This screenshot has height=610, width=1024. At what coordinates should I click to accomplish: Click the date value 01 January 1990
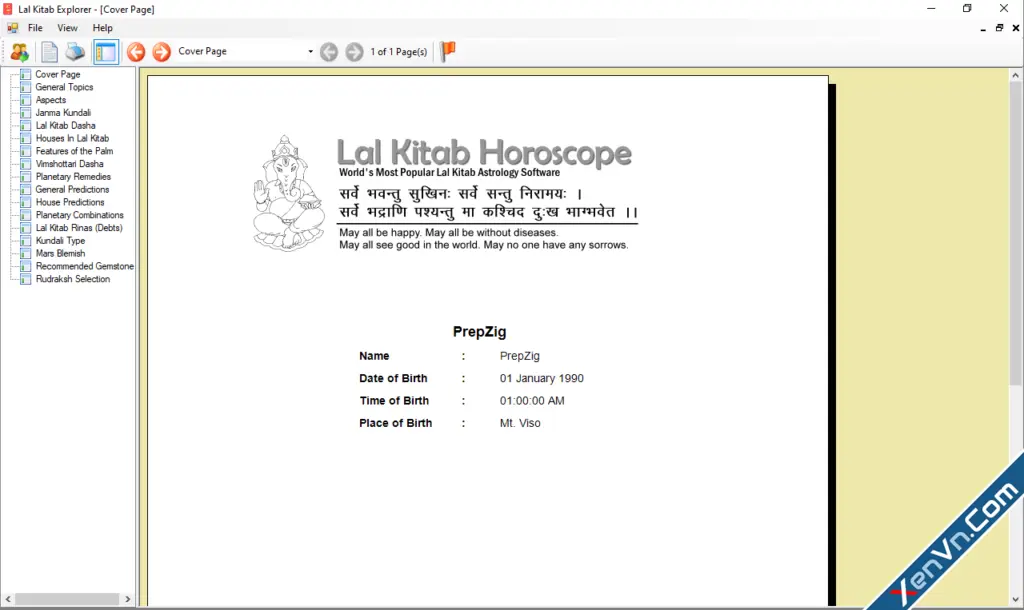(541, 378)
